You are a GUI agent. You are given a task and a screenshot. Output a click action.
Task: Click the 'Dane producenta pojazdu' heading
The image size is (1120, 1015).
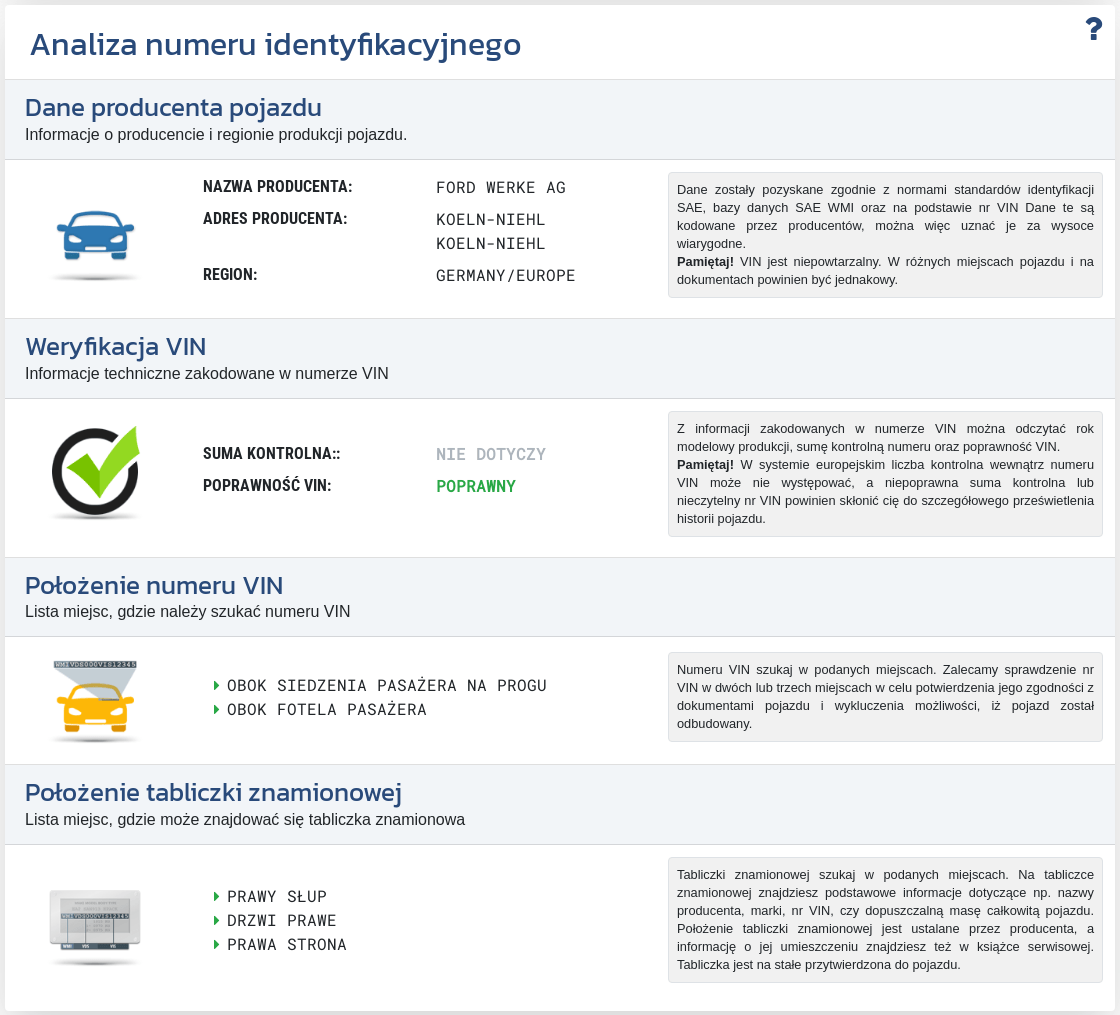tap(173, 108)
